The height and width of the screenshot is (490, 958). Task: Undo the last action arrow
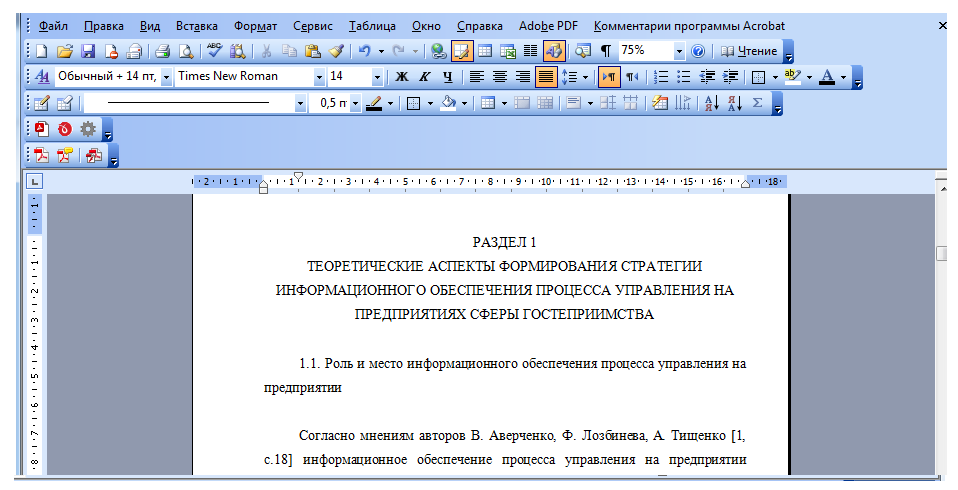click(365, 51)
